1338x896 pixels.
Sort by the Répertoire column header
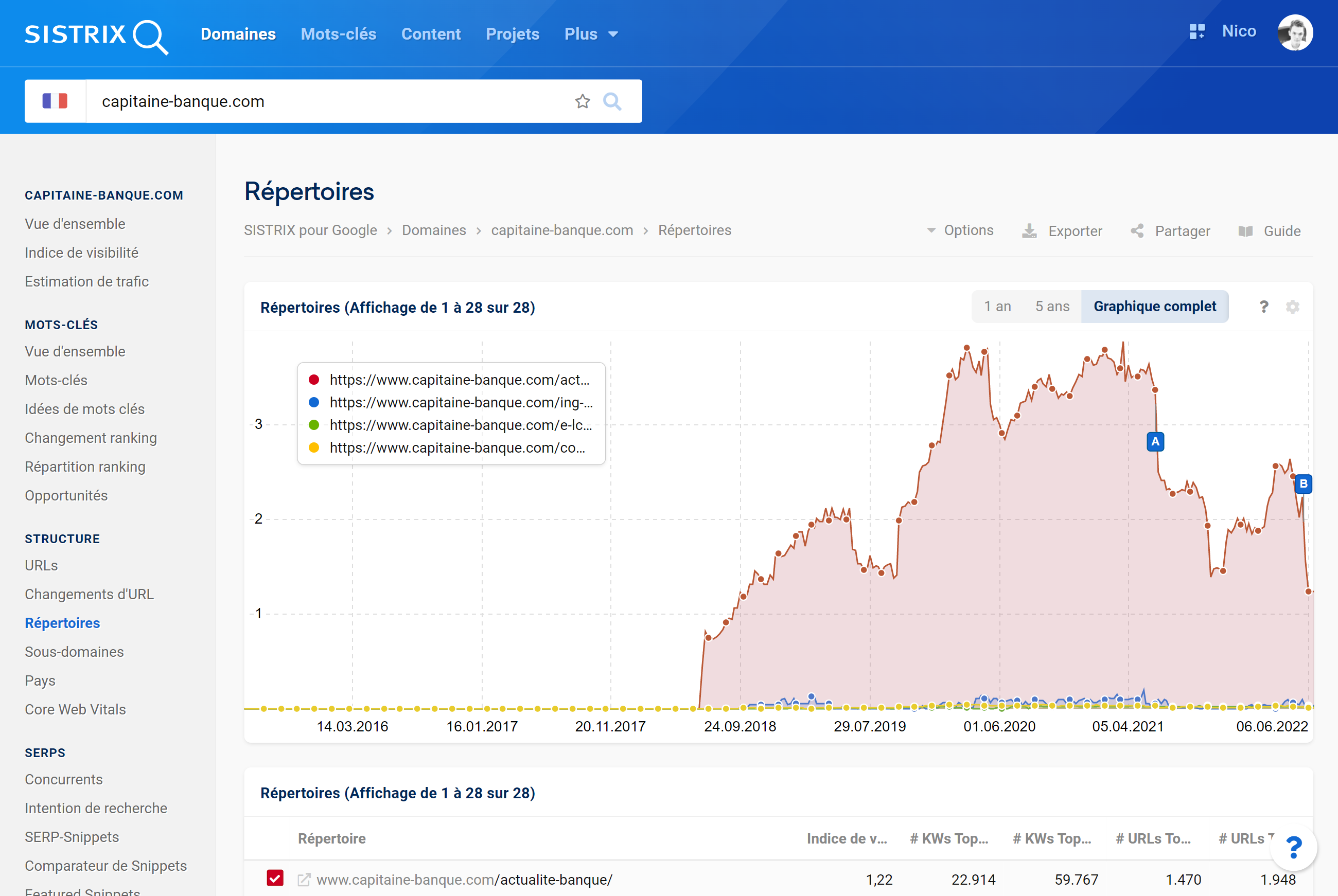(x=331, y=838)
